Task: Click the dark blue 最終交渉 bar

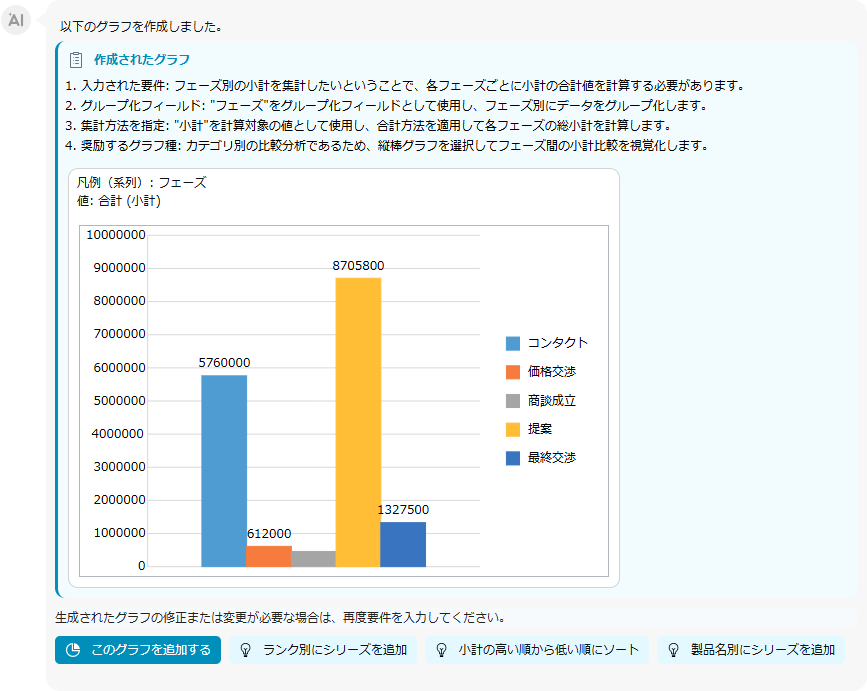Action: coord(403,544)
